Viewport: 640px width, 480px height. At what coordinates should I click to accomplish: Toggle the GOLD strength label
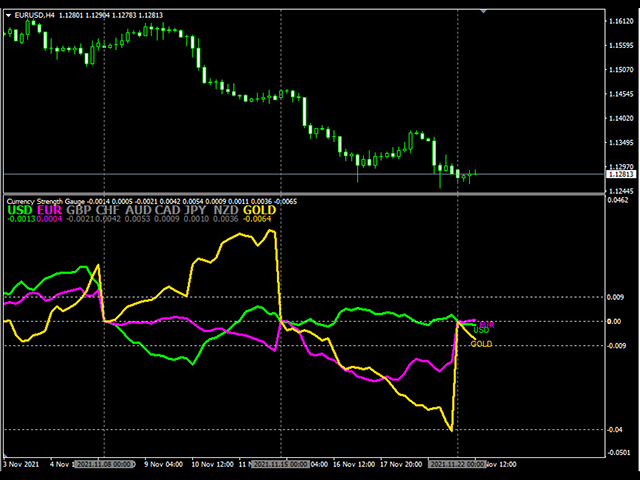[260, 211]
